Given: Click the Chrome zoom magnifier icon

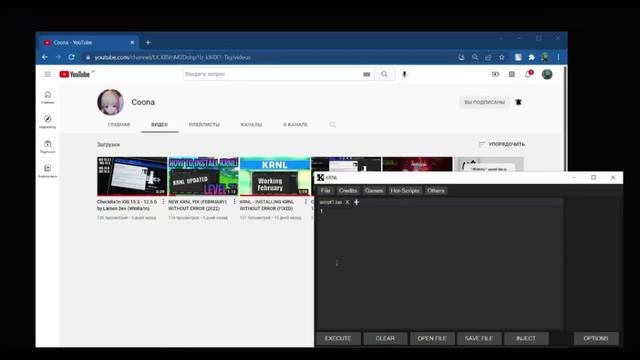Looking at the screenshot, I should pos(475,57).
